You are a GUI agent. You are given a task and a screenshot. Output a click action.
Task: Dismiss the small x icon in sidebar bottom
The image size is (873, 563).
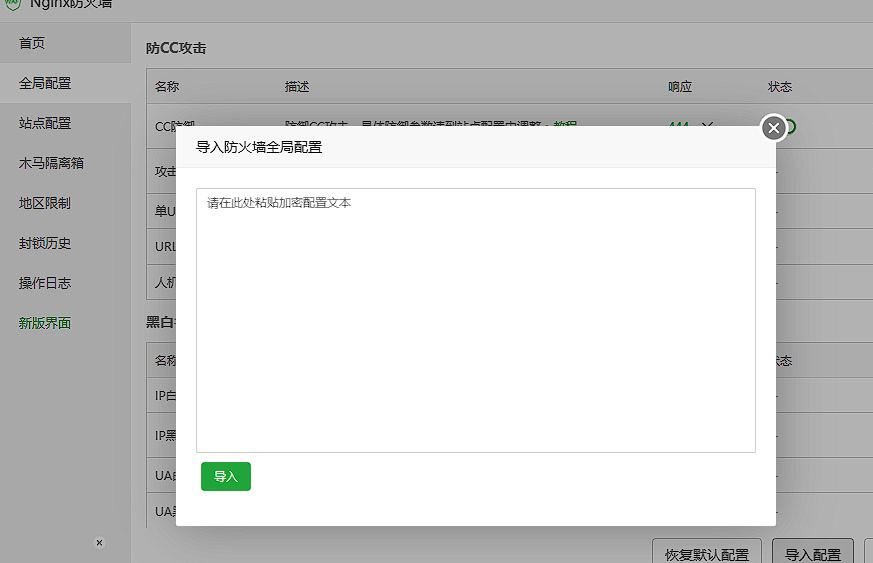pos(99,542)
